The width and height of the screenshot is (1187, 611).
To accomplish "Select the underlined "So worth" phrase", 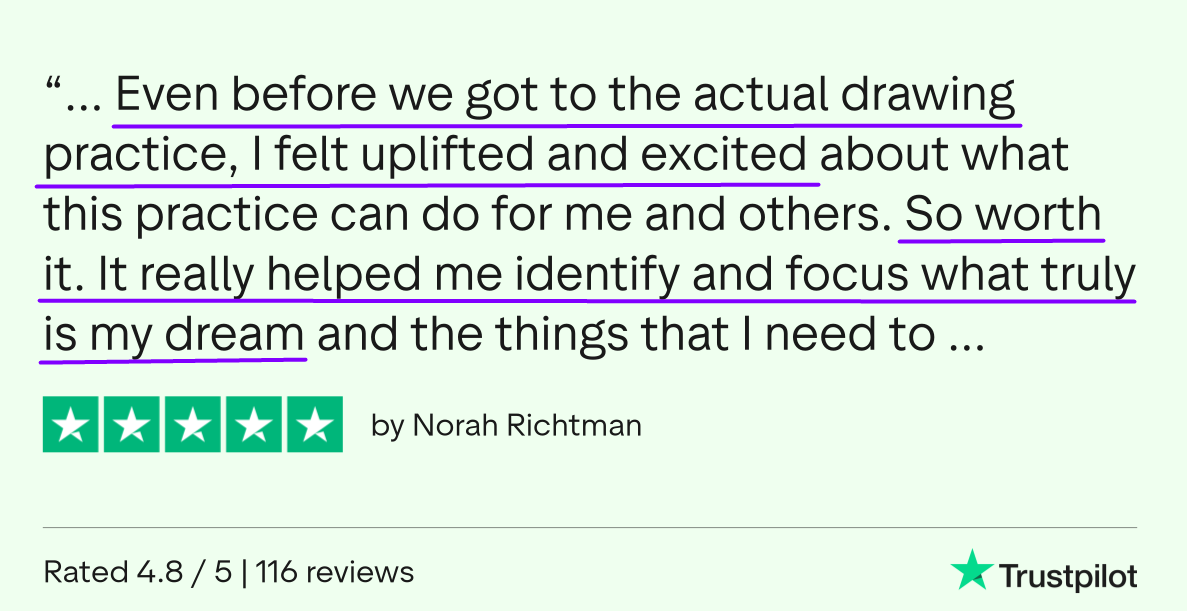I will (1001, 216).
